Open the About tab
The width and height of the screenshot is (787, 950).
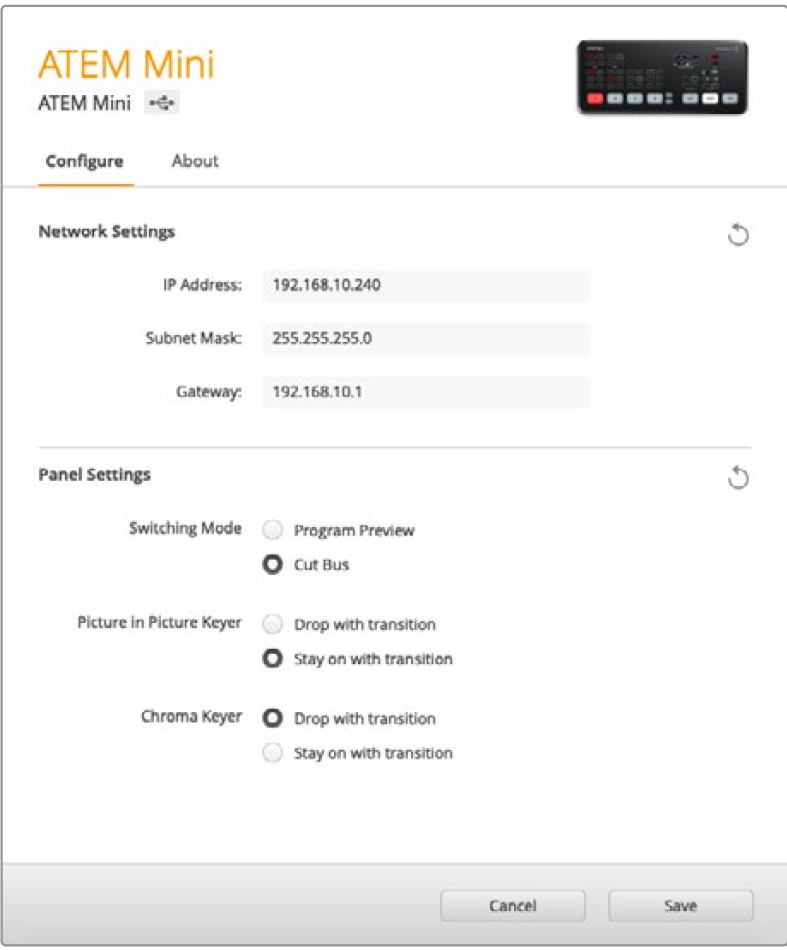click(x=195, y=161)
